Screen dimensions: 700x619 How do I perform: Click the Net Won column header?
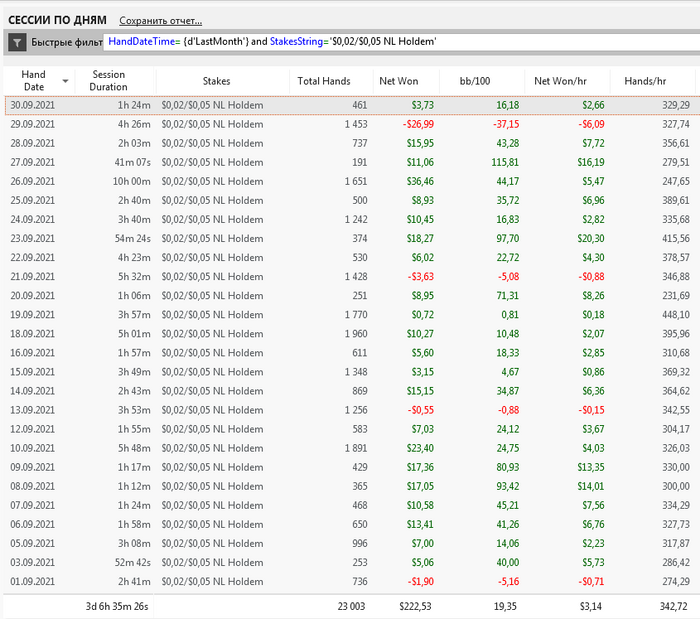pyautogui.click(x=400, y=80)
